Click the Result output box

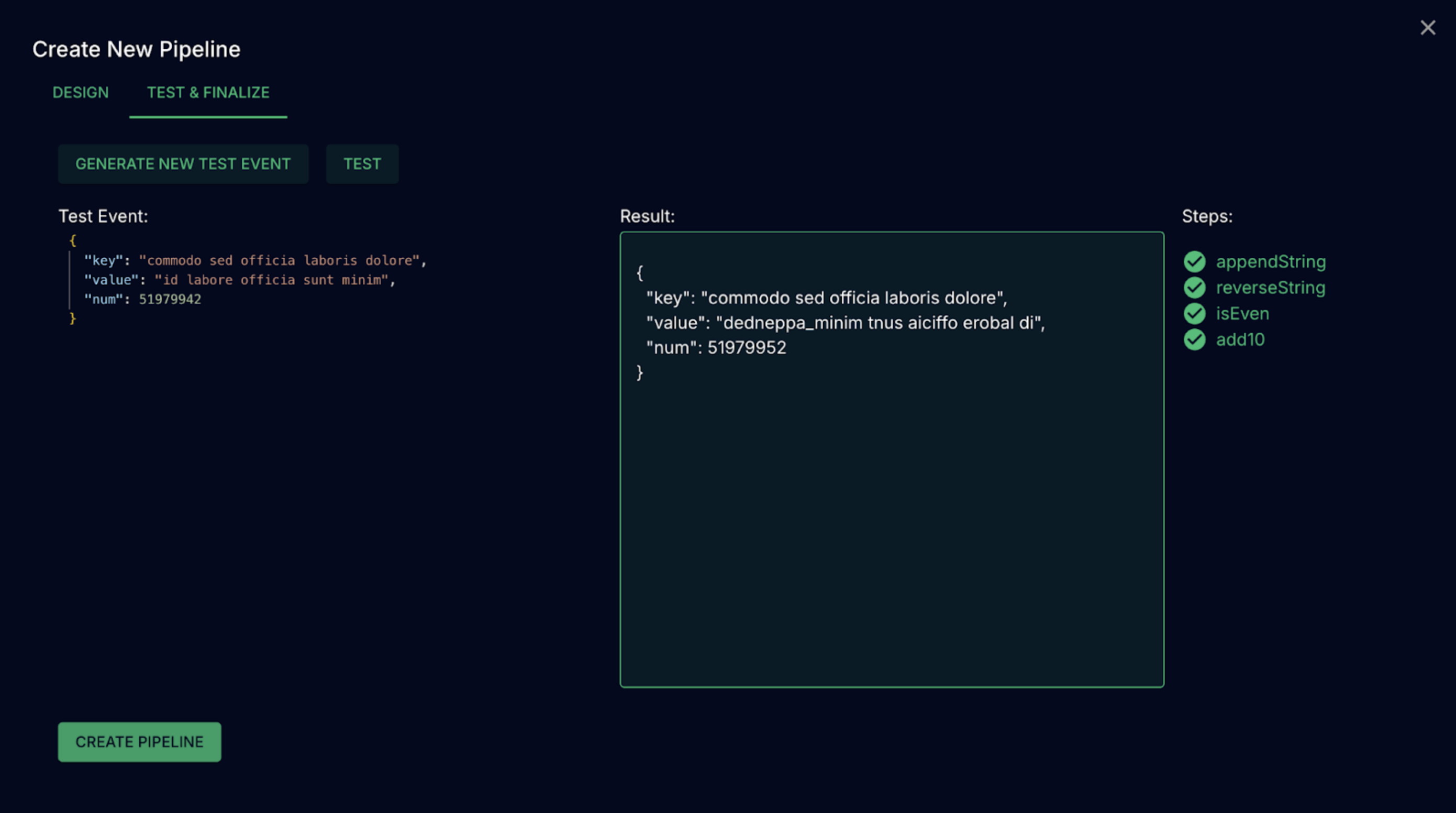[x=892, y=459]
